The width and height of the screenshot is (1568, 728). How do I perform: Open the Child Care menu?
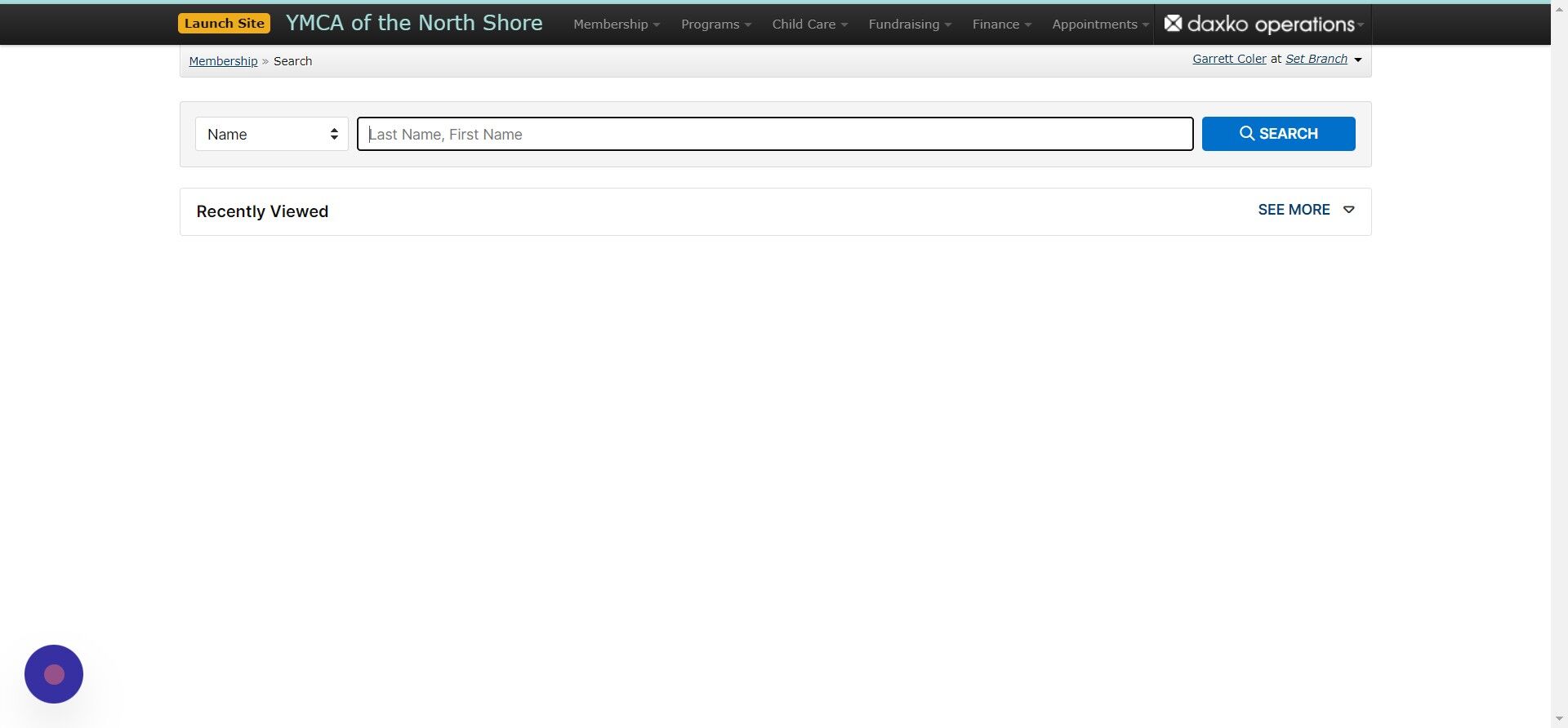point(810,24)
